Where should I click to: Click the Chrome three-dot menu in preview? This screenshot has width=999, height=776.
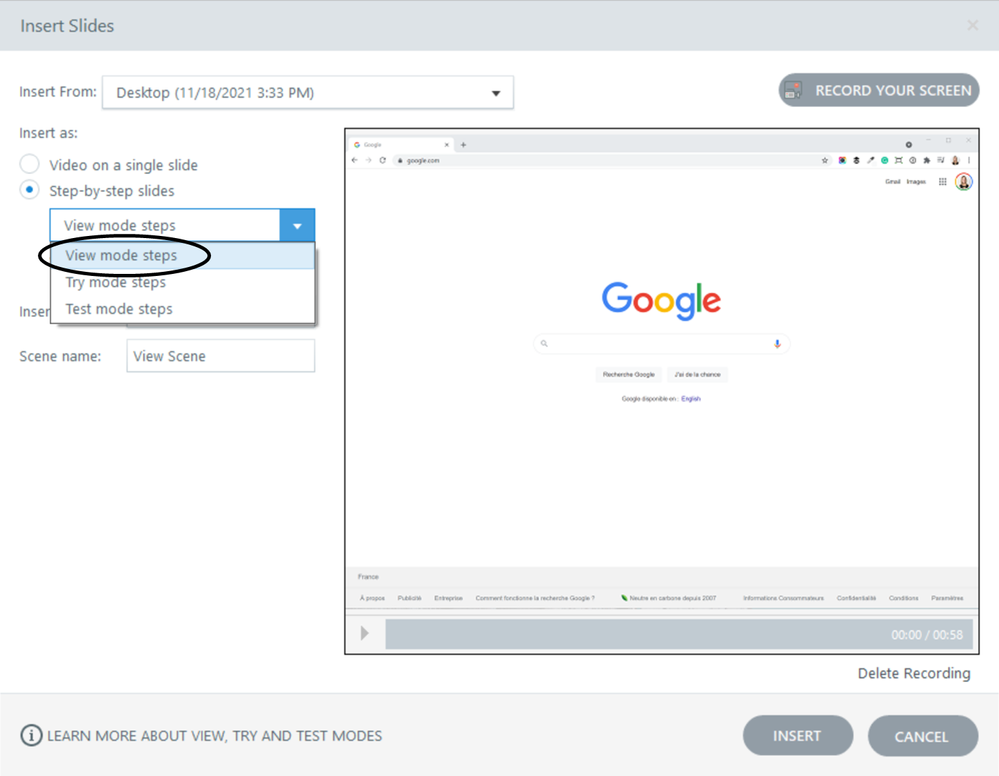[969, 161]
